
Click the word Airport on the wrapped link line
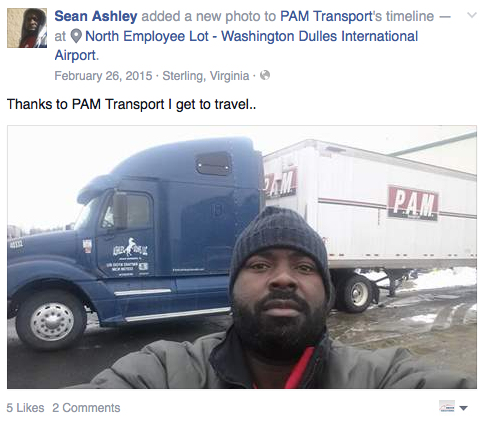75,55
